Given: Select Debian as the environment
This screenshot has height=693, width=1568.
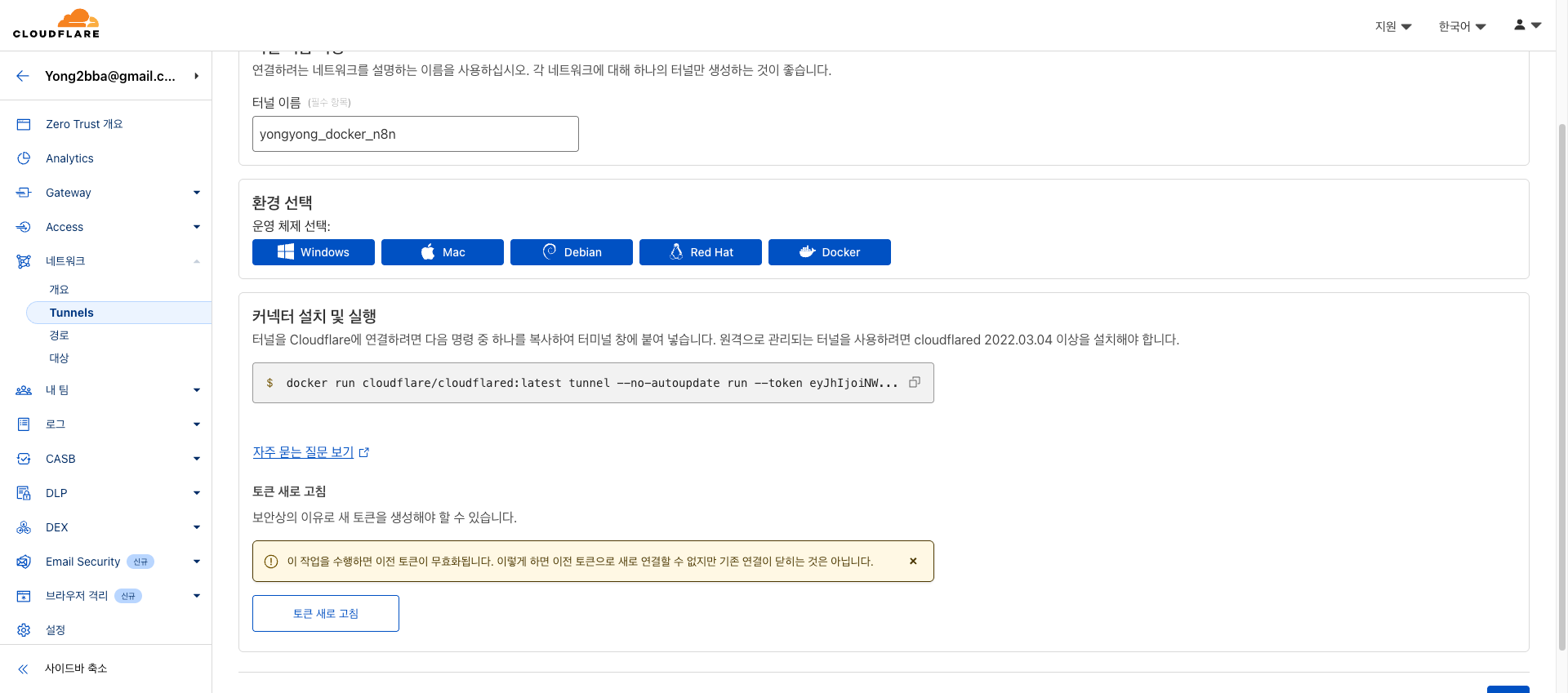Looking at the screenshot, I should coord(571,252).
